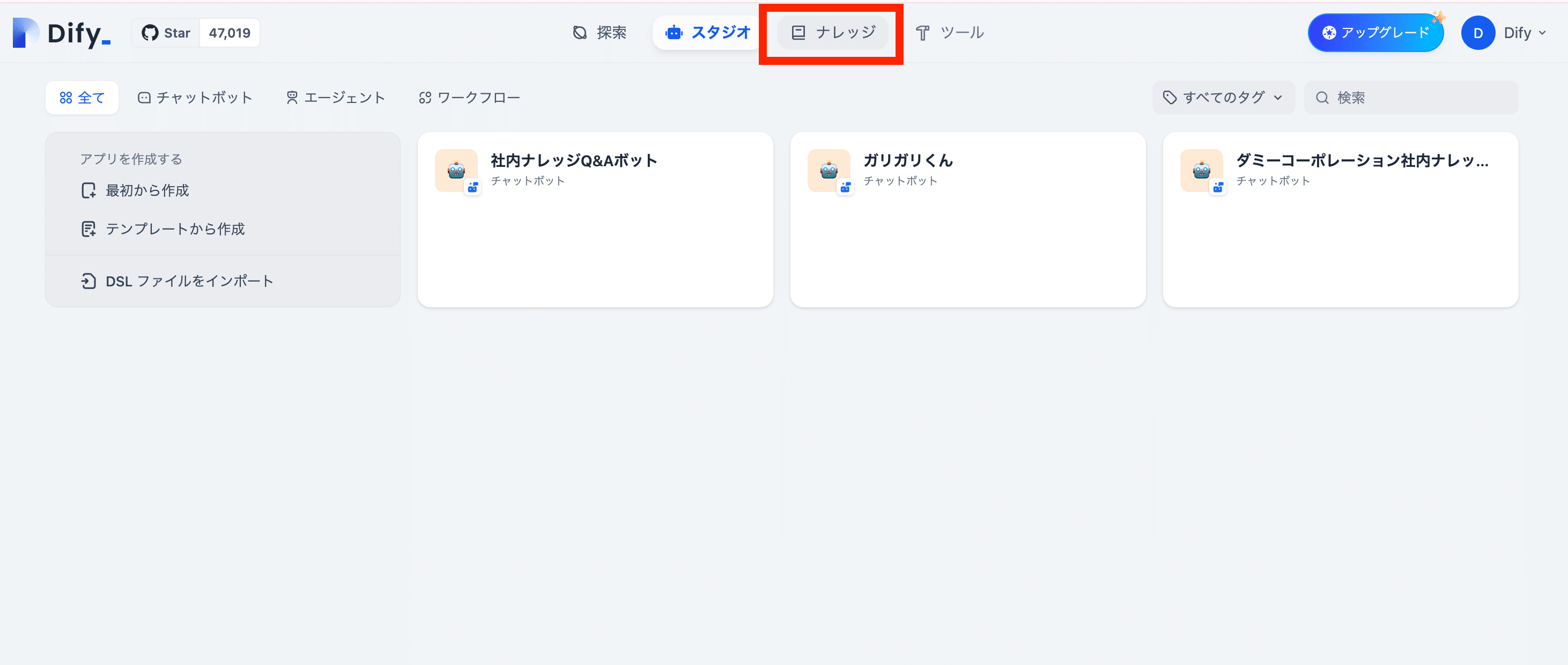Click the ダミーコーポレーション app robot icon
The image size is (1568, 665).
pyautogui.click(x=1201, y=171)
